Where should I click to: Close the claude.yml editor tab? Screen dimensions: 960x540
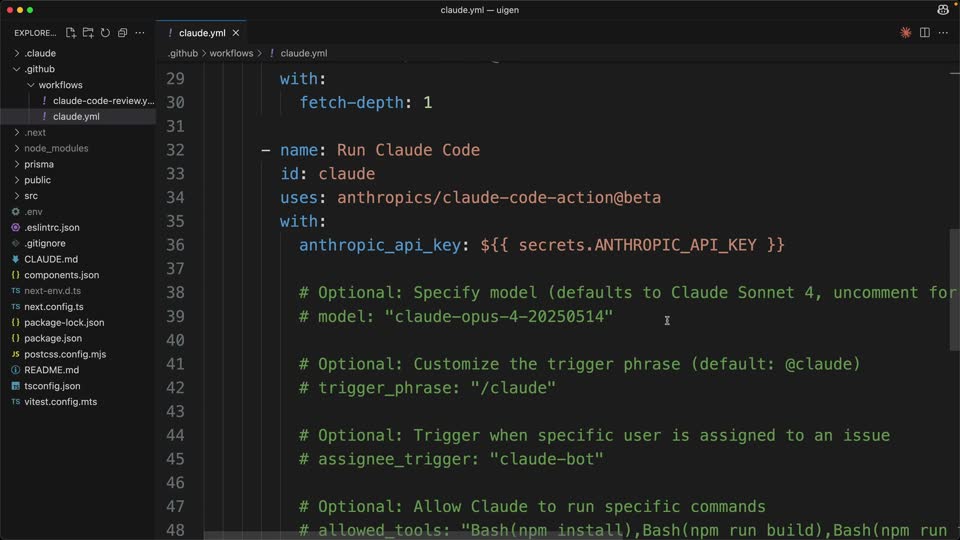(x=236, y=33)
